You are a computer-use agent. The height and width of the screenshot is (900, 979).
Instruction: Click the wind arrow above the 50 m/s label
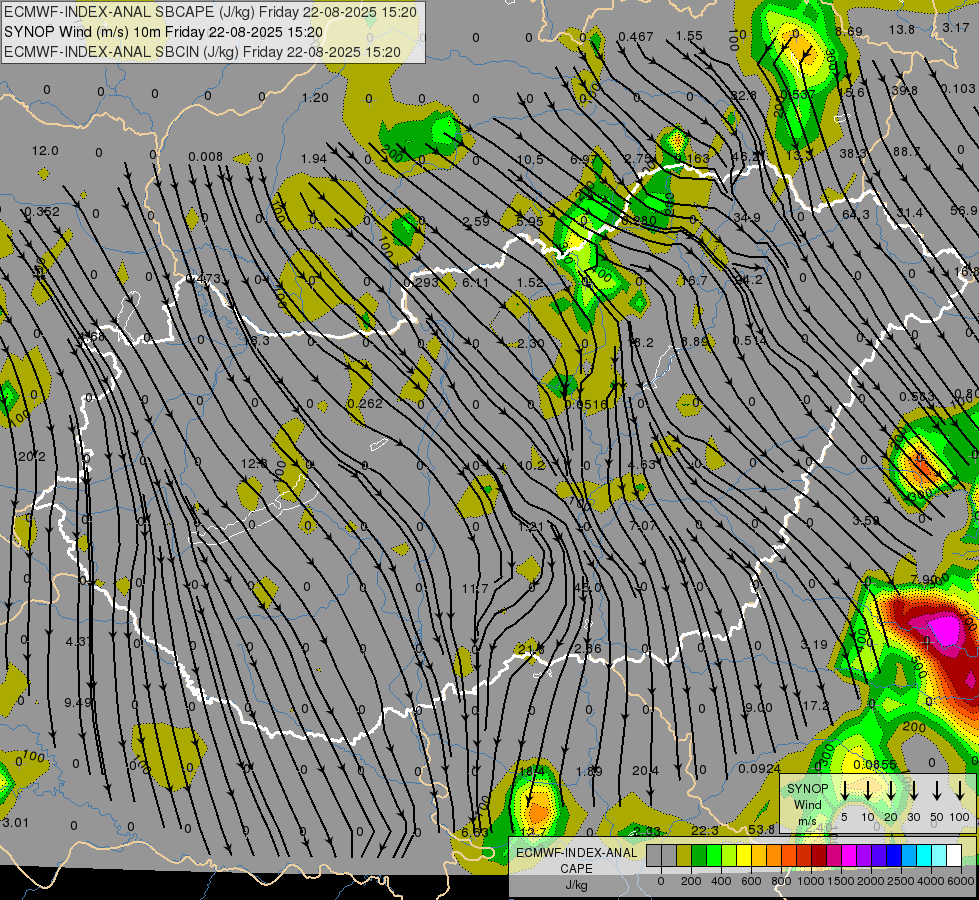pyautogui.click(x=937, y=791)
